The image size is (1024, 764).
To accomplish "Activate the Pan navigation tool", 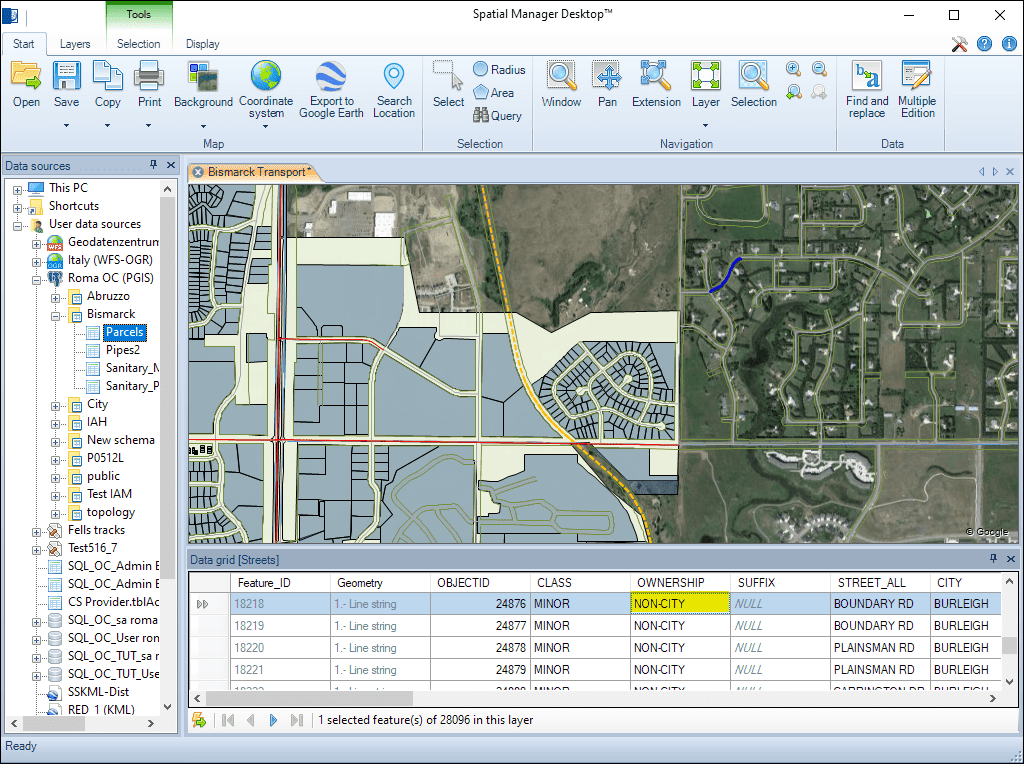I will pyautogui.click(x=607, y=77).
